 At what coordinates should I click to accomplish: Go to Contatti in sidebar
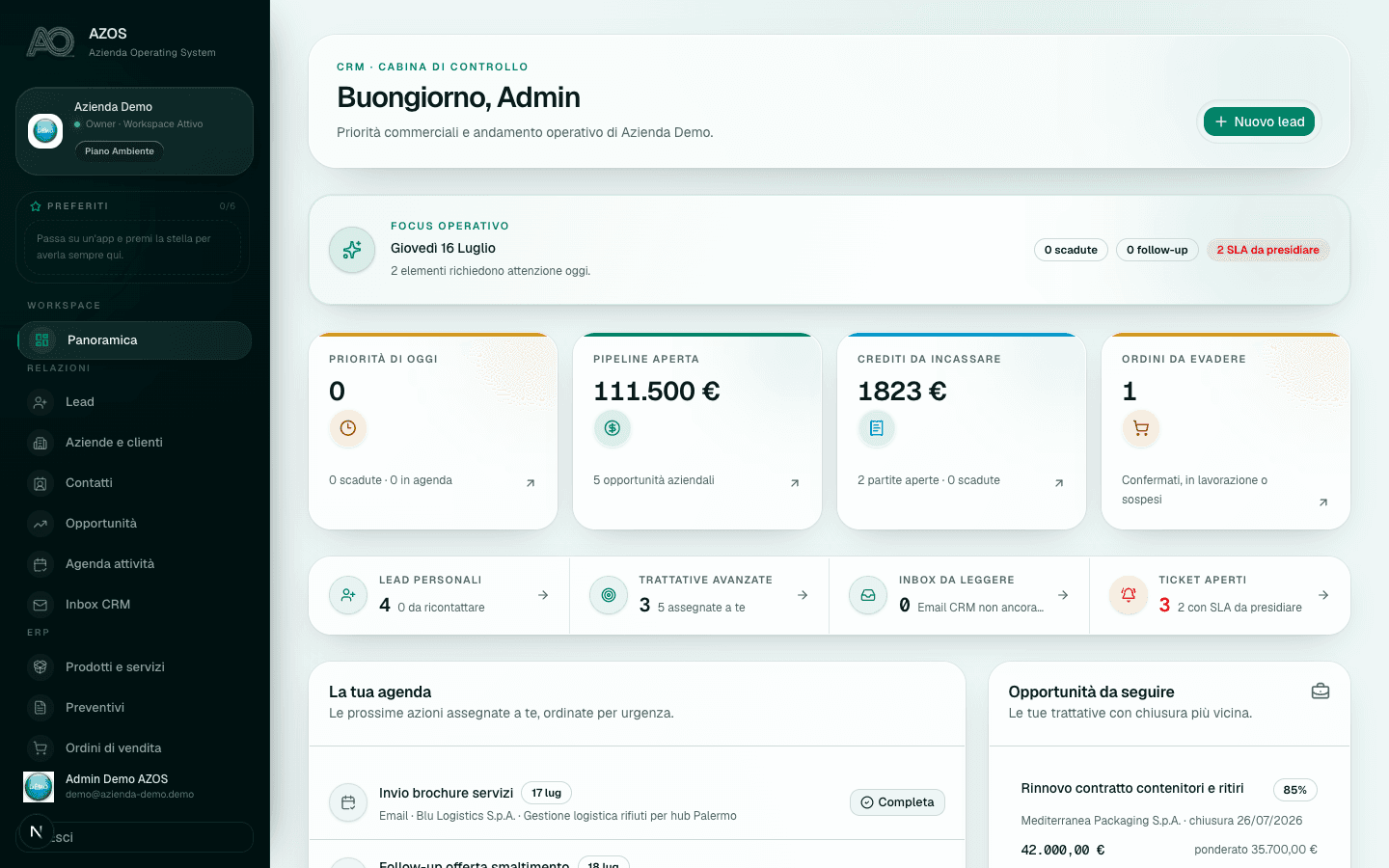pyautogui.click(x=135, y=483)
